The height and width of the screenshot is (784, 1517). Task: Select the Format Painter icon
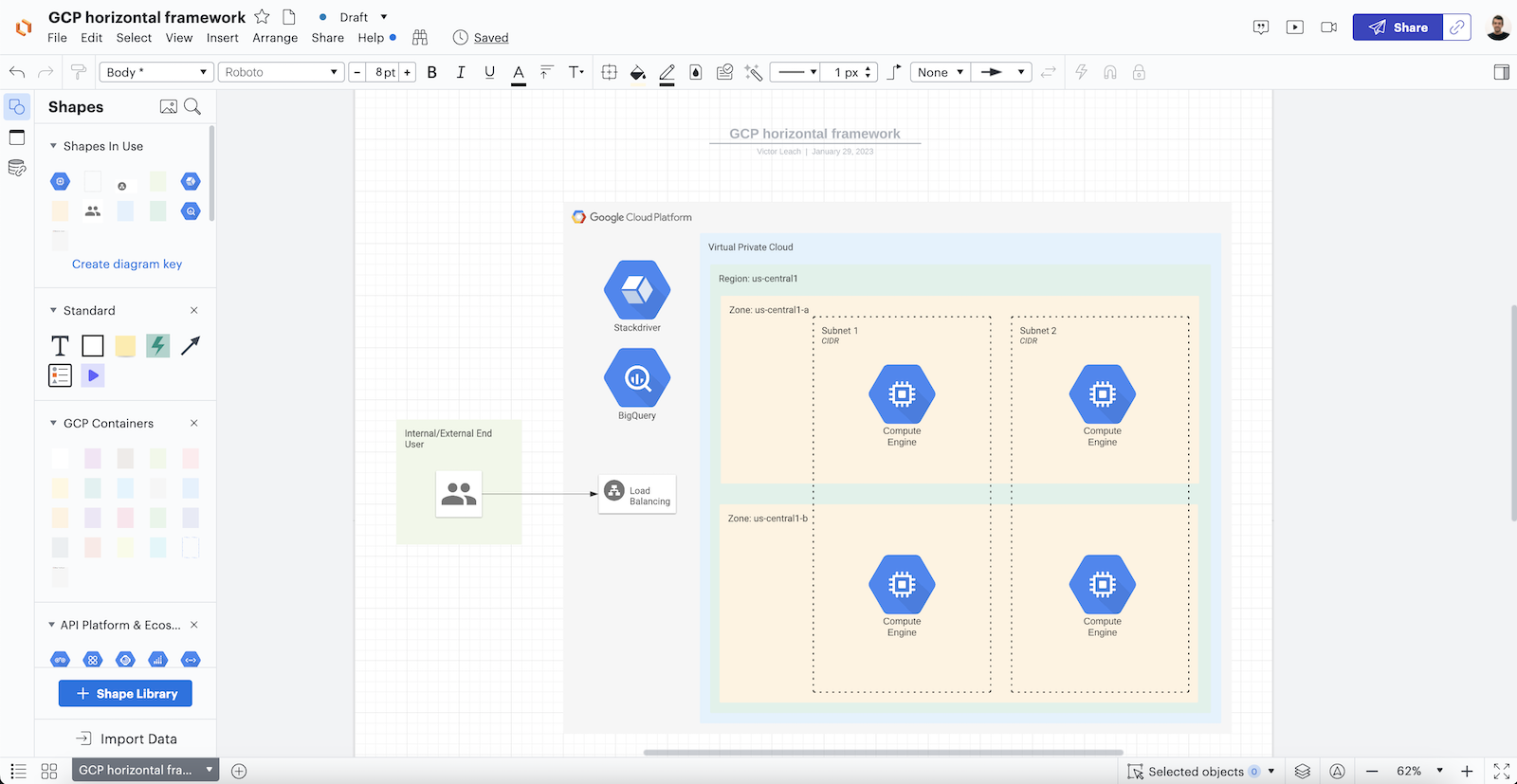click(x=79, y=72)
